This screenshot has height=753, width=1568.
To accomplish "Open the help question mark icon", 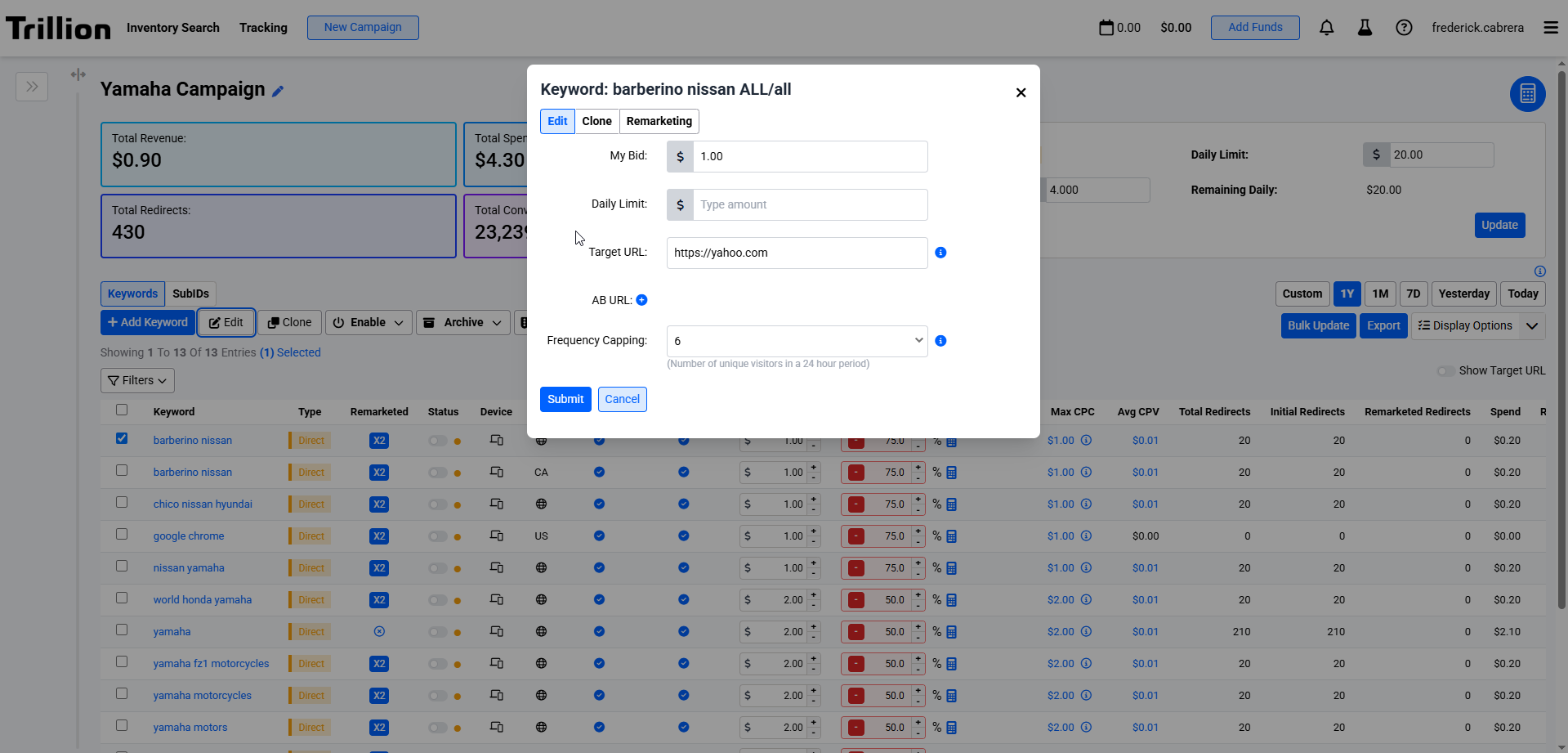I will pyautogui.click(x=1404, y=28).
